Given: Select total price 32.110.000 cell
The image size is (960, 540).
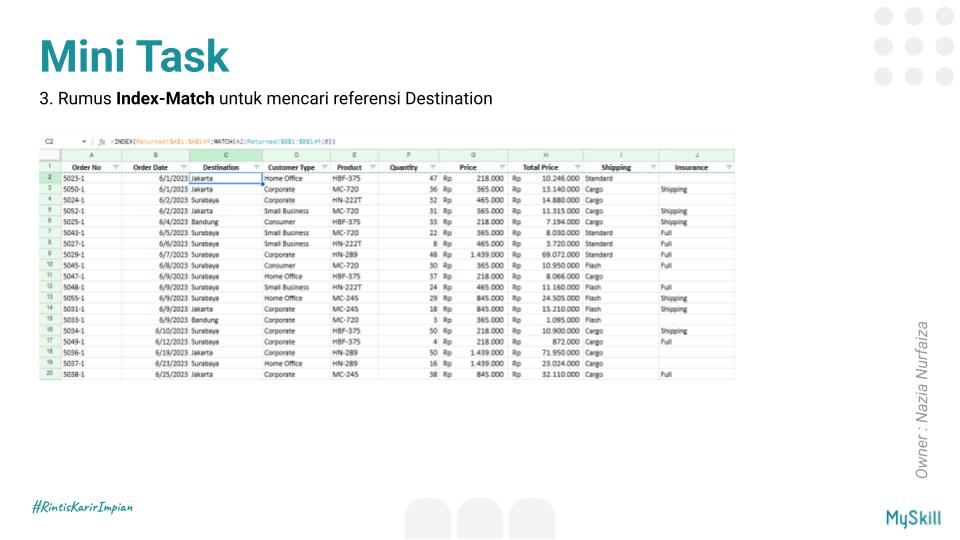Looking at the screenshot, I should point(546,374).
